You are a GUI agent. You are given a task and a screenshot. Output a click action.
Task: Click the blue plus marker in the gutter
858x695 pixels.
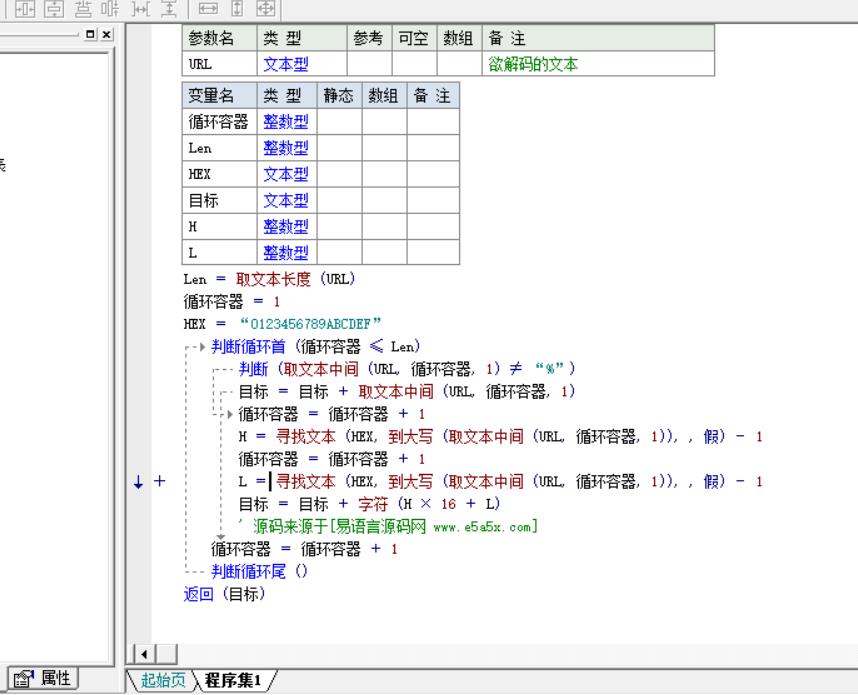pos(159,481)
